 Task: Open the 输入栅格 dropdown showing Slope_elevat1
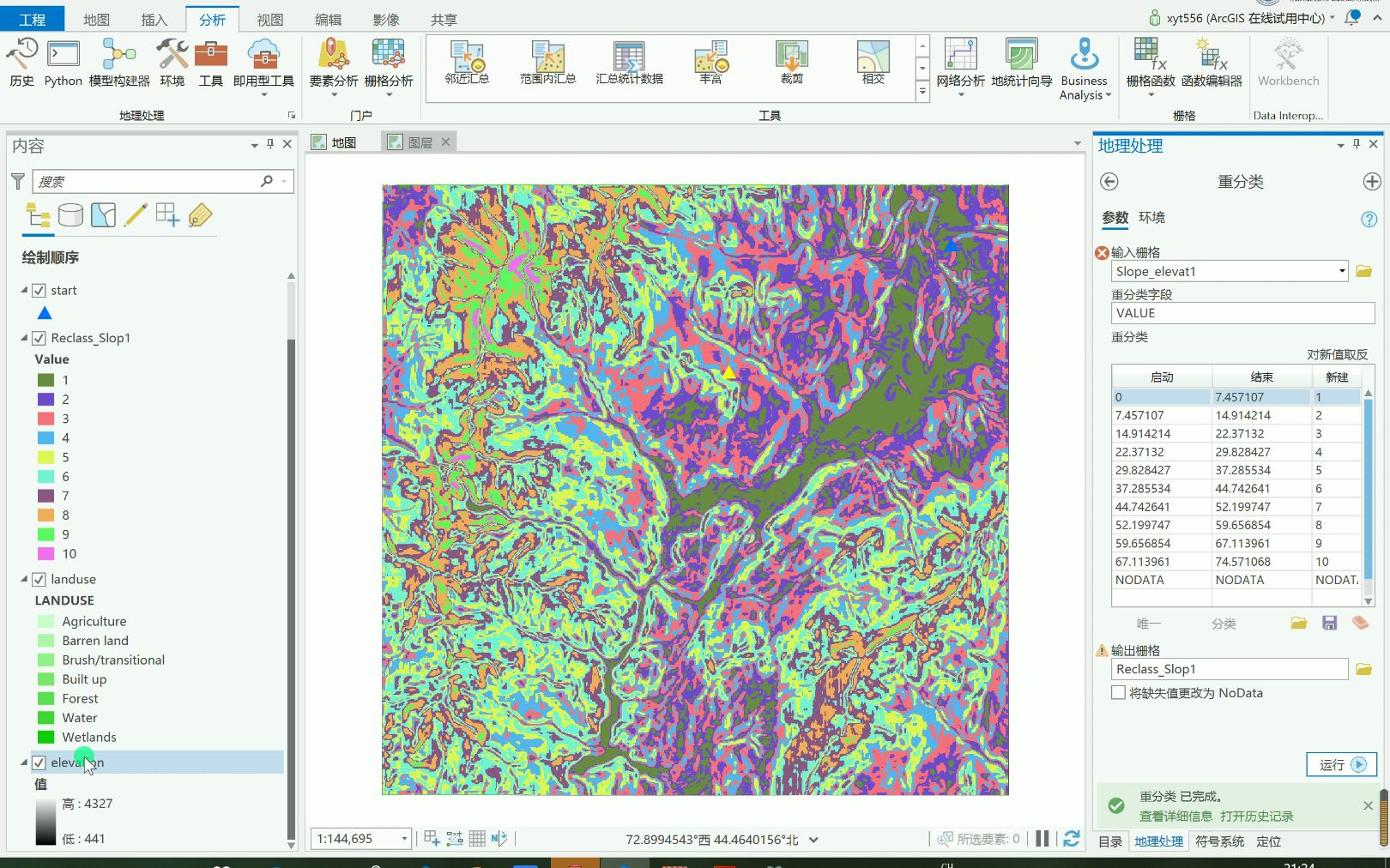coord(1343,271)
